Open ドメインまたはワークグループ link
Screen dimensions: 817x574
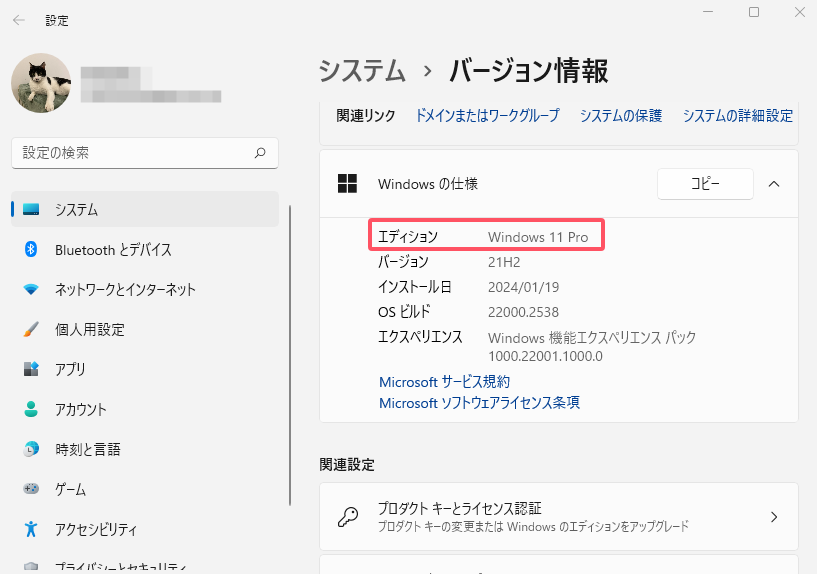[487, 115]
